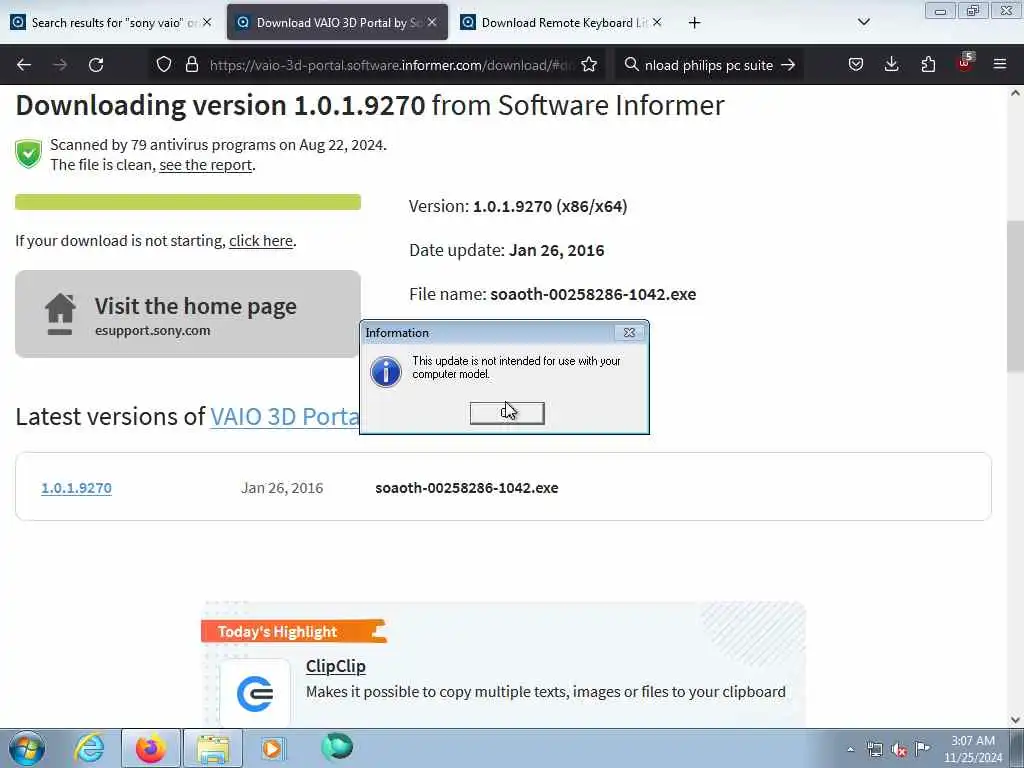
Task: Close the Information dialog
Action: [x=630, y=332]
